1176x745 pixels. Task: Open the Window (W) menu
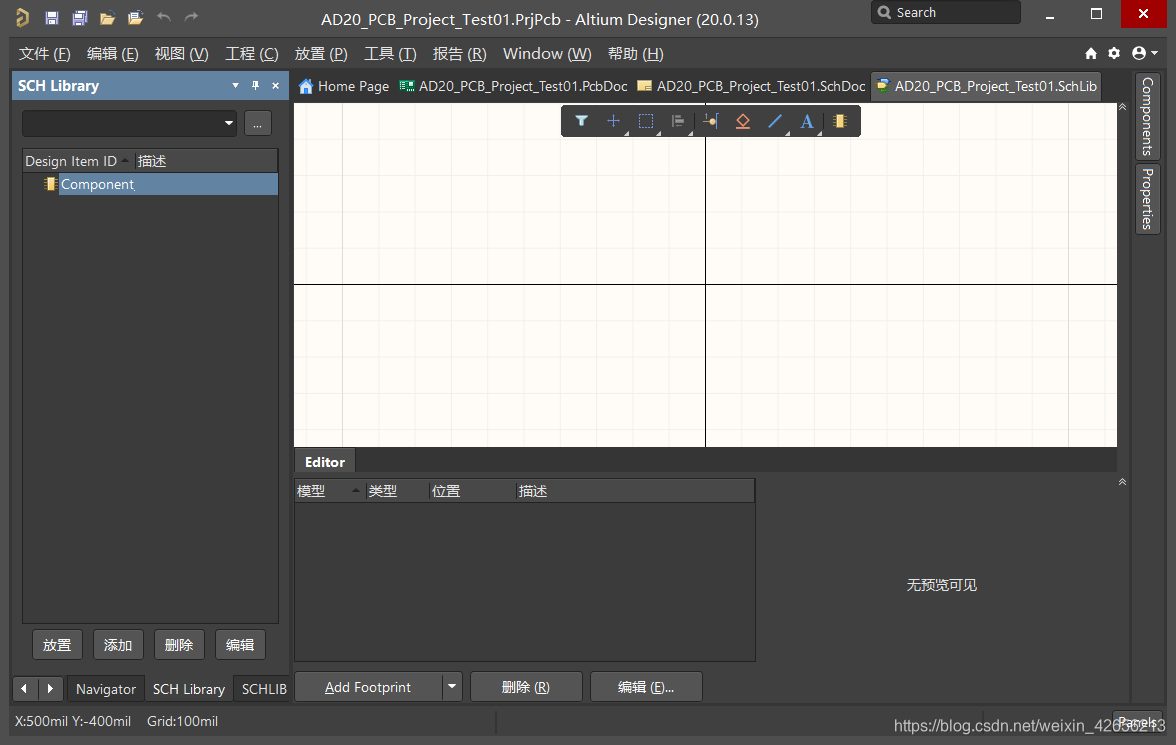(x=547, y=54)
